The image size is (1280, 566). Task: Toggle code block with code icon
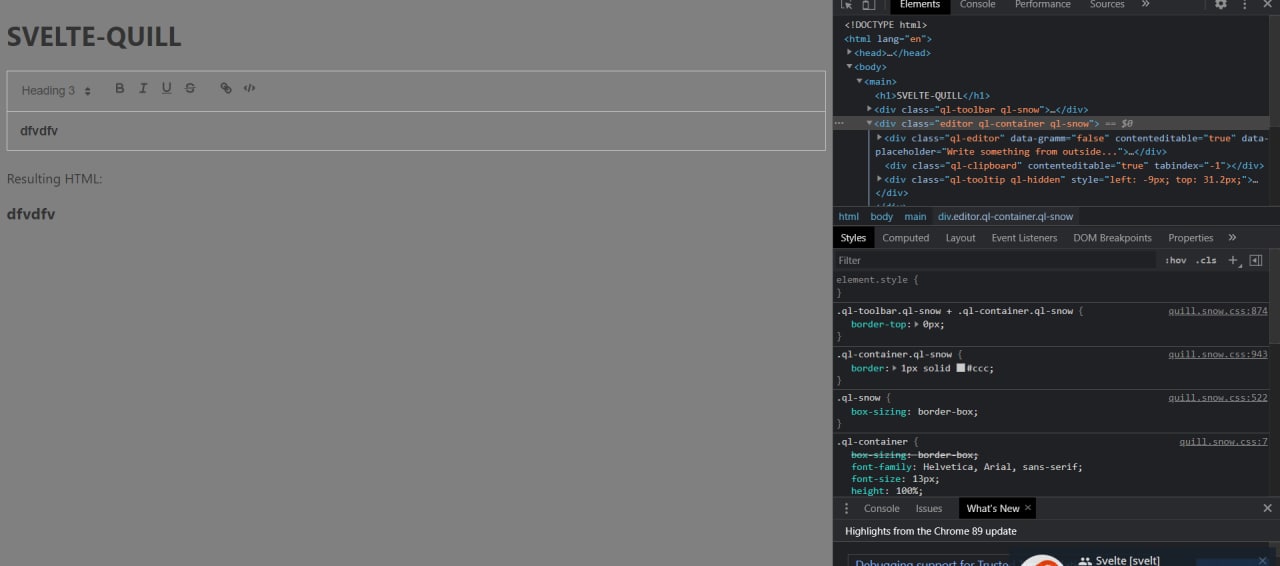pos(250,88)
